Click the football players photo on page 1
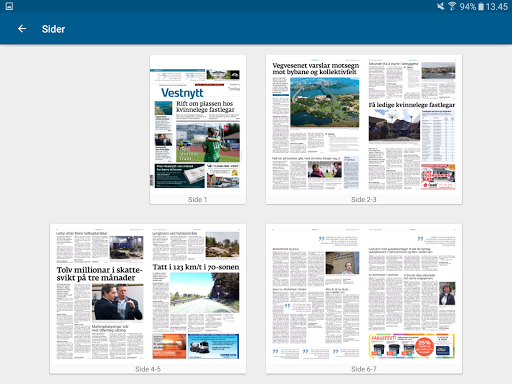 [x=208, y=143]
